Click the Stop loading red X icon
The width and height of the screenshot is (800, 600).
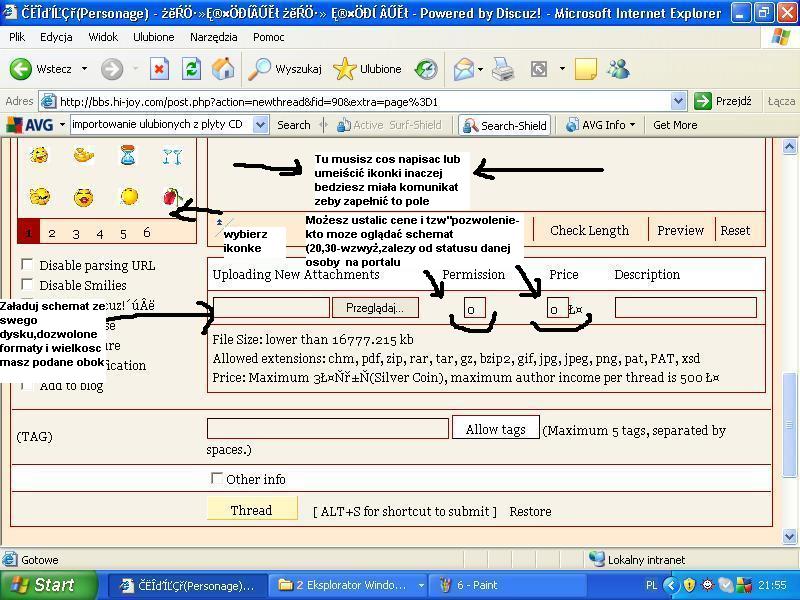[x=159, y=69]
